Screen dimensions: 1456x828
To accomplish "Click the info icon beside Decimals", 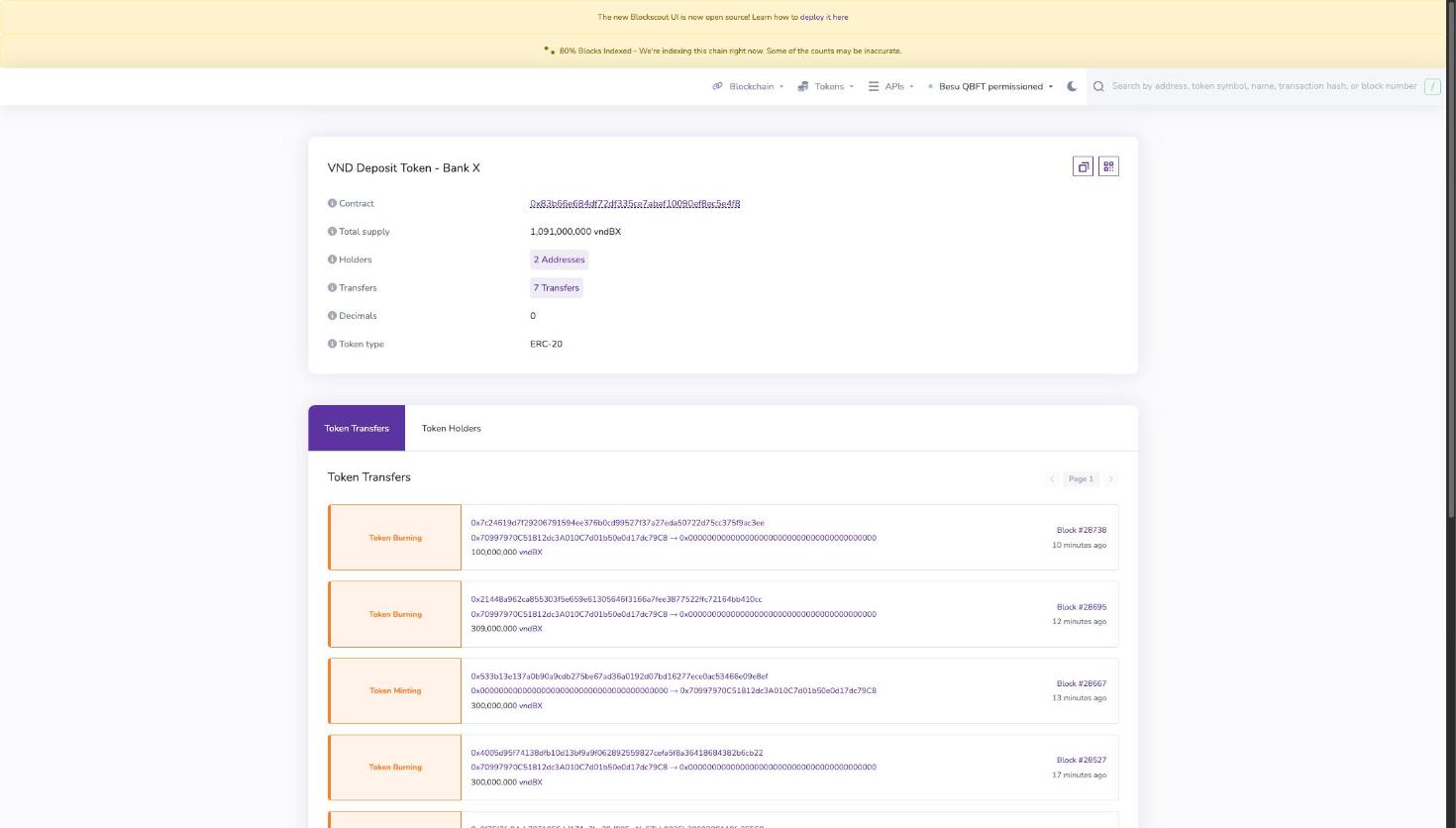I will pos(332,315).
